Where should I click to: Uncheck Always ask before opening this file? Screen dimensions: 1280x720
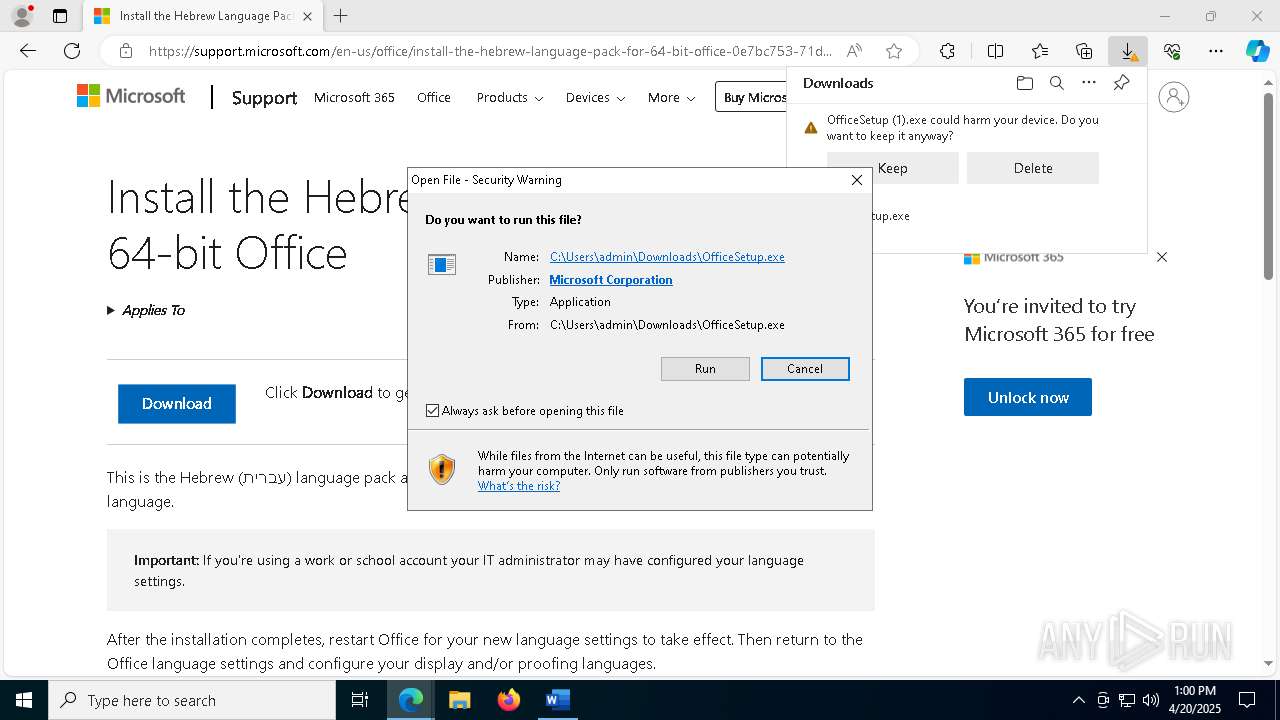pos(432,411)
